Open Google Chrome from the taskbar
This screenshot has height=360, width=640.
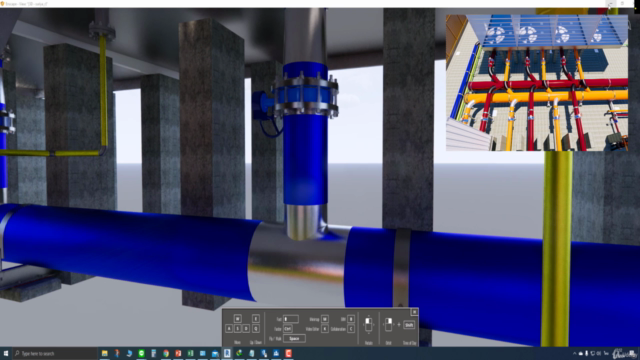tap(166, 353)
